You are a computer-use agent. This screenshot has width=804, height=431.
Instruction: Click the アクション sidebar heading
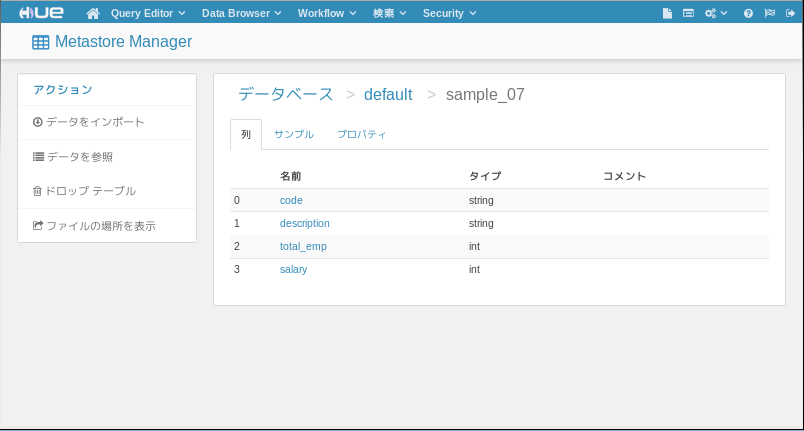pyautogui.click(x=63, y=90)
